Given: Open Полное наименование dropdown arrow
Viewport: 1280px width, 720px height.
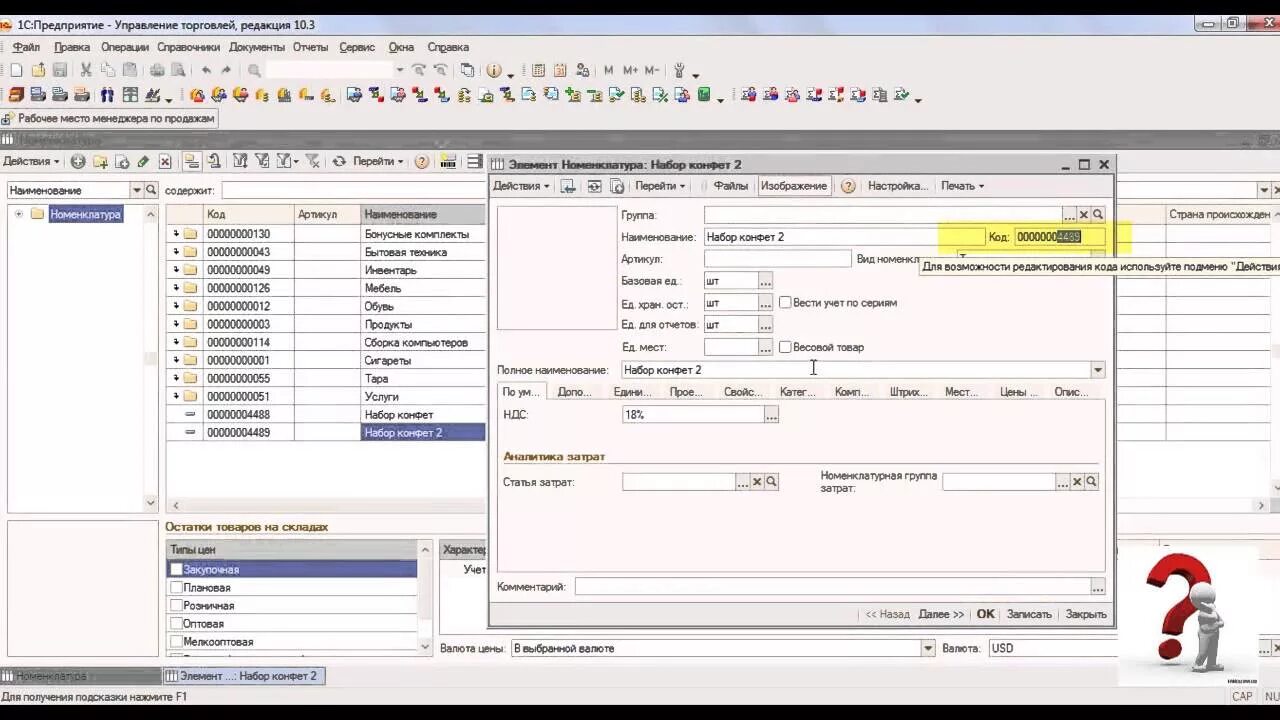Looking at the screenshot, I should 1097,370.
